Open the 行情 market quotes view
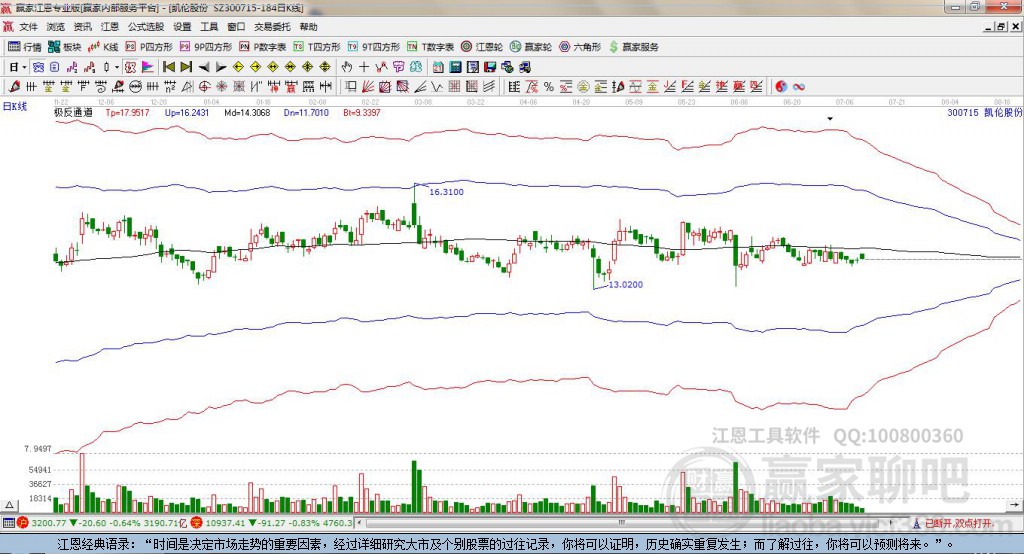 [x=25, y=47]
